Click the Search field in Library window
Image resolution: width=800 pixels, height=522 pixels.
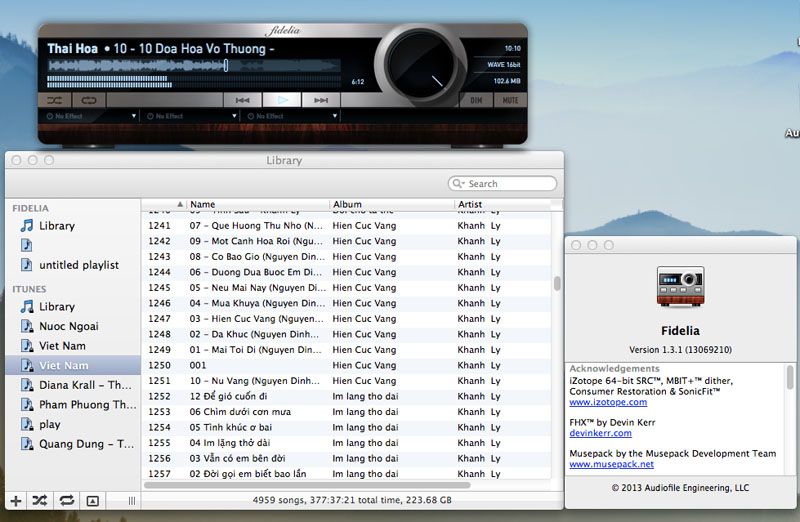503,184
